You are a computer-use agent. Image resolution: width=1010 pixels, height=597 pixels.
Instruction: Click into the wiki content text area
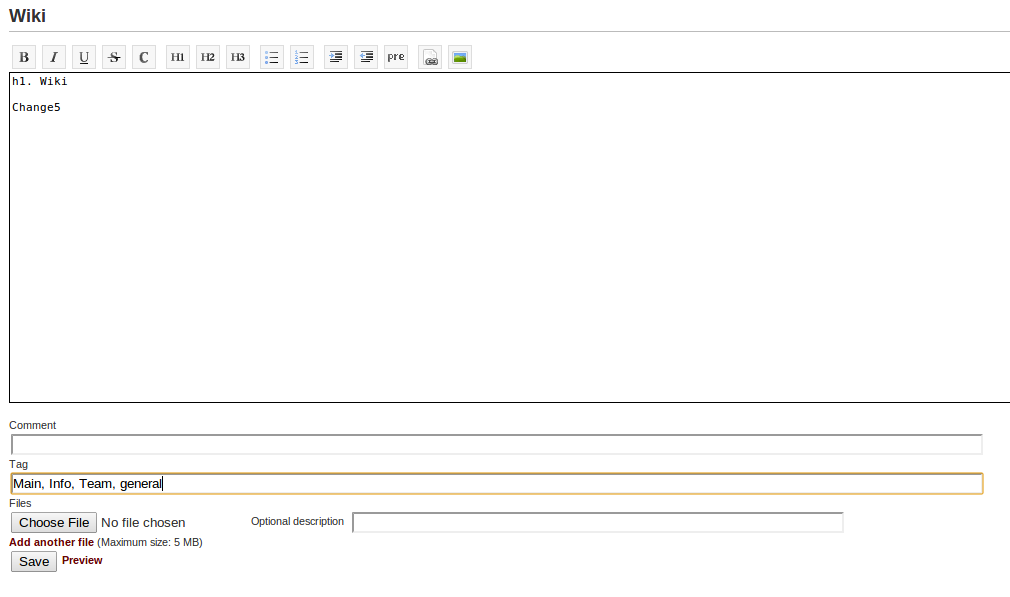pos(510,238)
